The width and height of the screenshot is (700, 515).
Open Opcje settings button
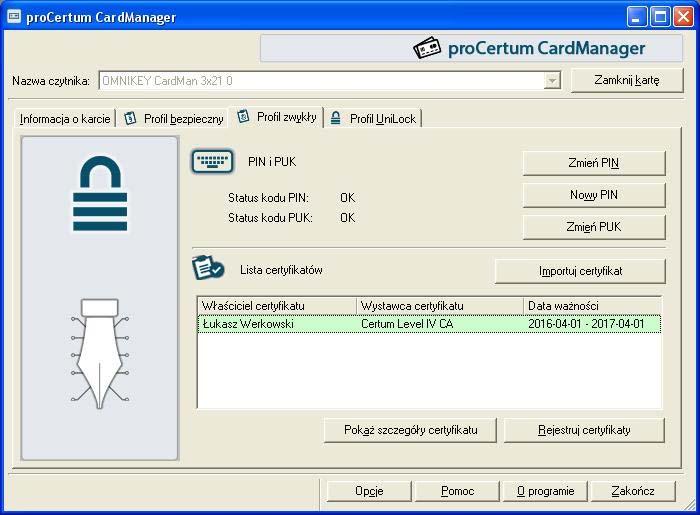coord(369,491)
